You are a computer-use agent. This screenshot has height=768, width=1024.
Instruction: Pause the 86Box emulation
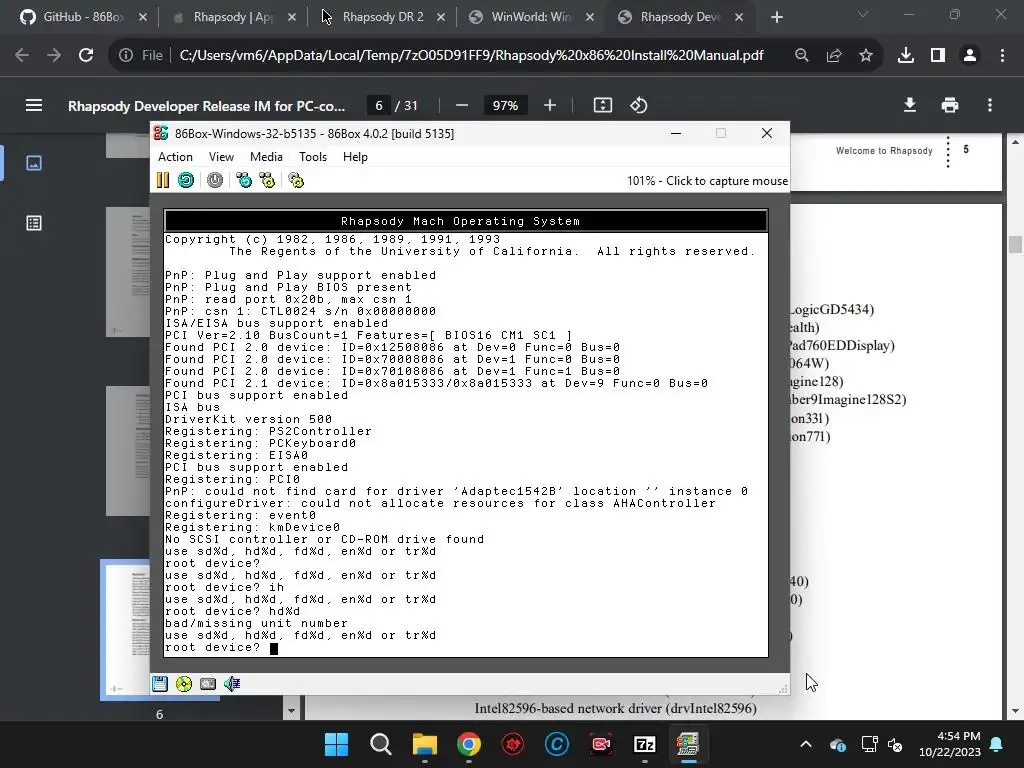pos(163,180)
